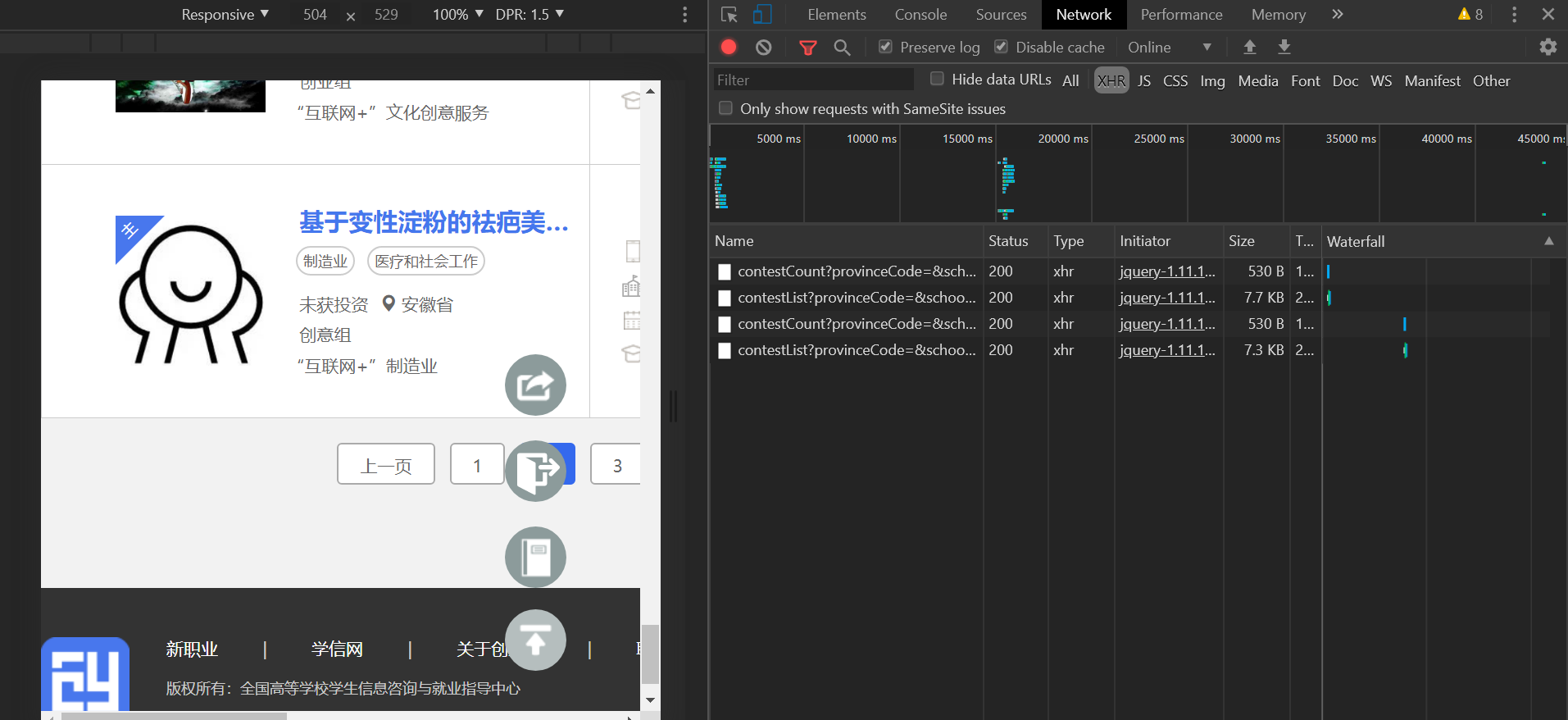Open the Responsive device dropdown
Viewport: 1568px width, 720px height.
point(225,15)
